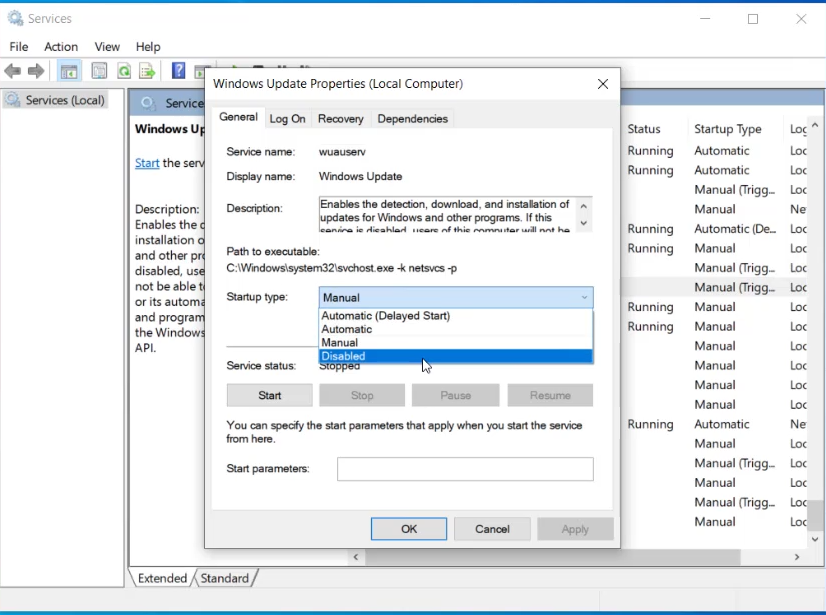Select Services (Local) in the console tree

[56, 100]
